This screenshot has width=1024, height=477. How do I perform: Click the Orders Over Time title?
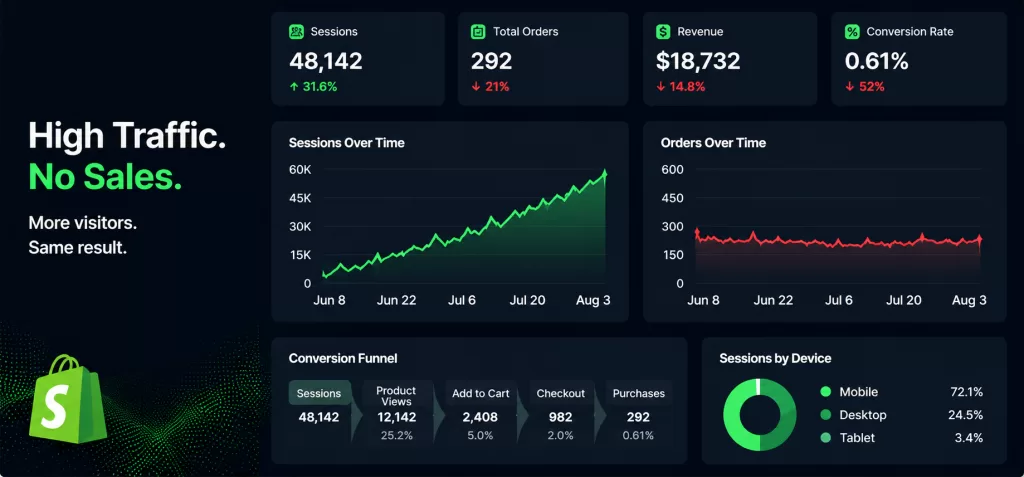pyautogui.click(x=713, y=142)
